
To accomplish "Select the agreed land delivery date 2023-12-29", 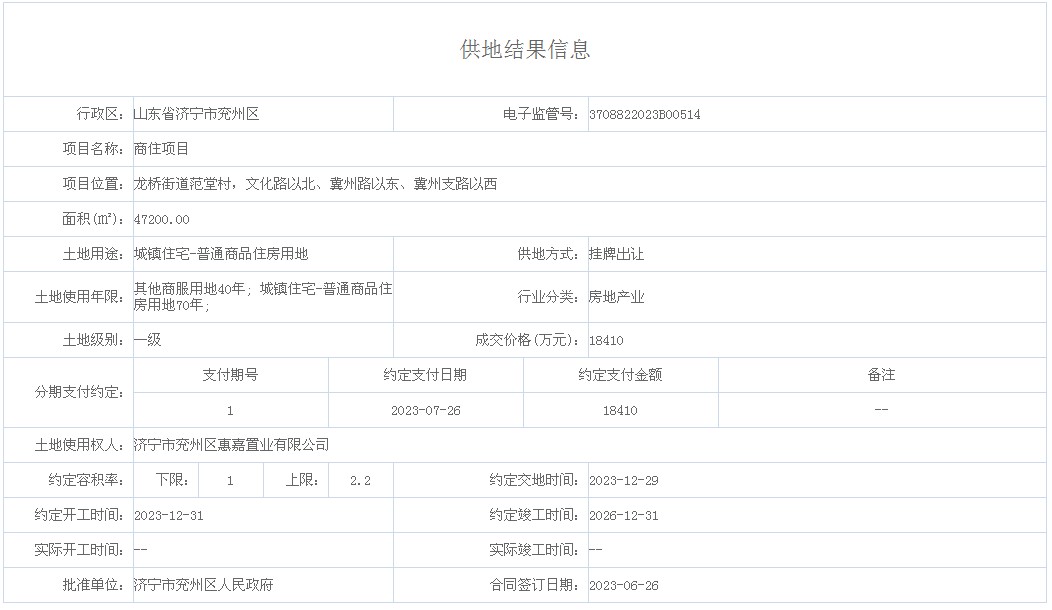I will [x=624, y=481].
